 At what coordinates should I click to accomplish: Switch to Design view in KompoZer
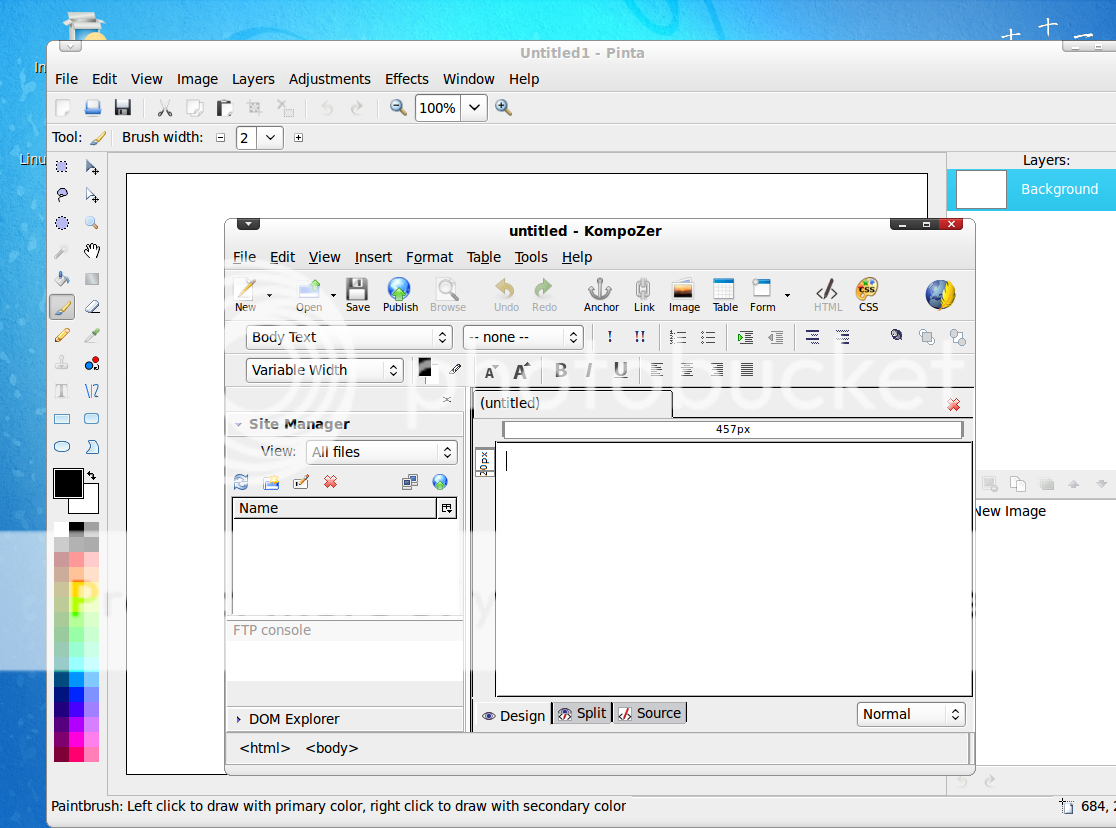pyautogui.click(x=513, y=716)
